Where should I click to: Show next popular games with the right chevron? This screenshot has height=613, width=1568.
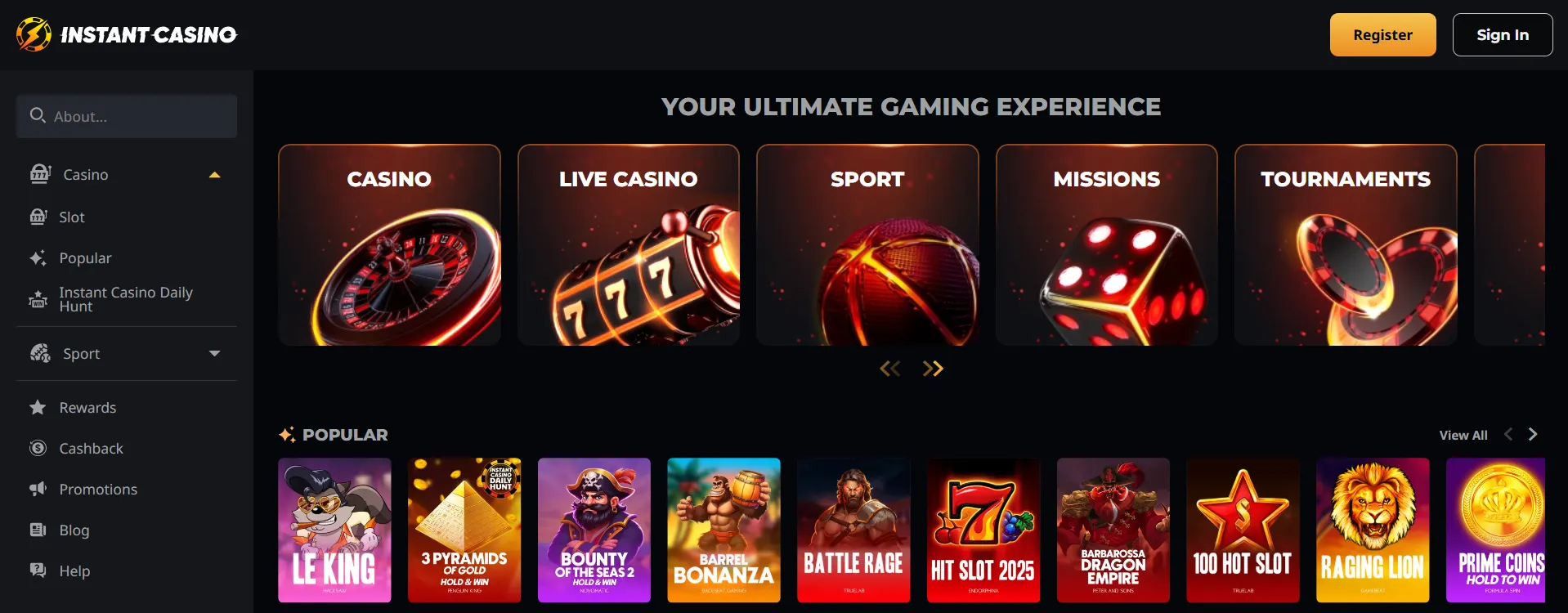coord(1533,435)
